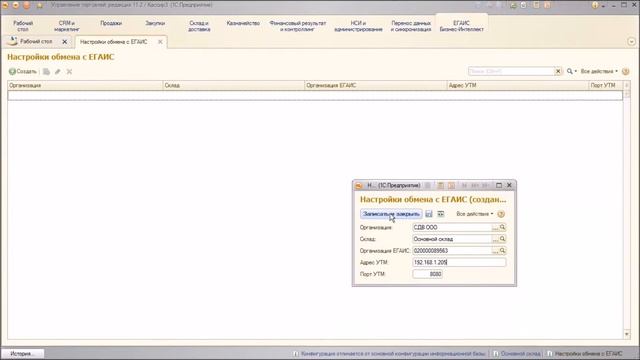Click the calculator icon in main title bar
The image size is (640, 360).
[536, 5]
